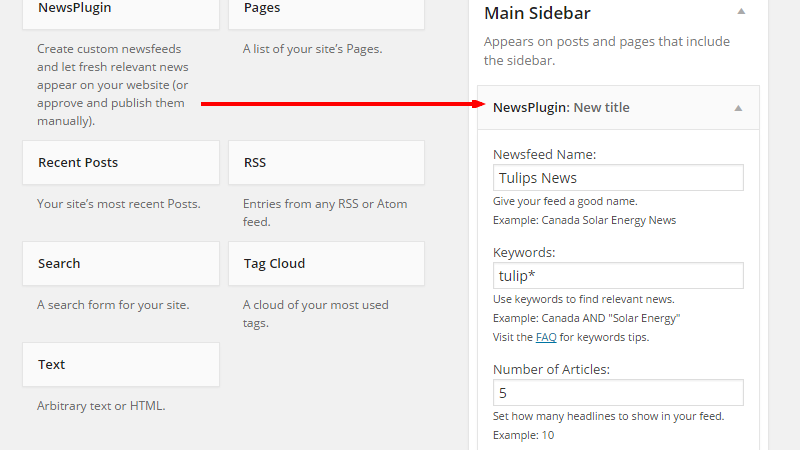Click the Newsfeed Name input field
The image size is (800, 450).
[x=618, y=178]
